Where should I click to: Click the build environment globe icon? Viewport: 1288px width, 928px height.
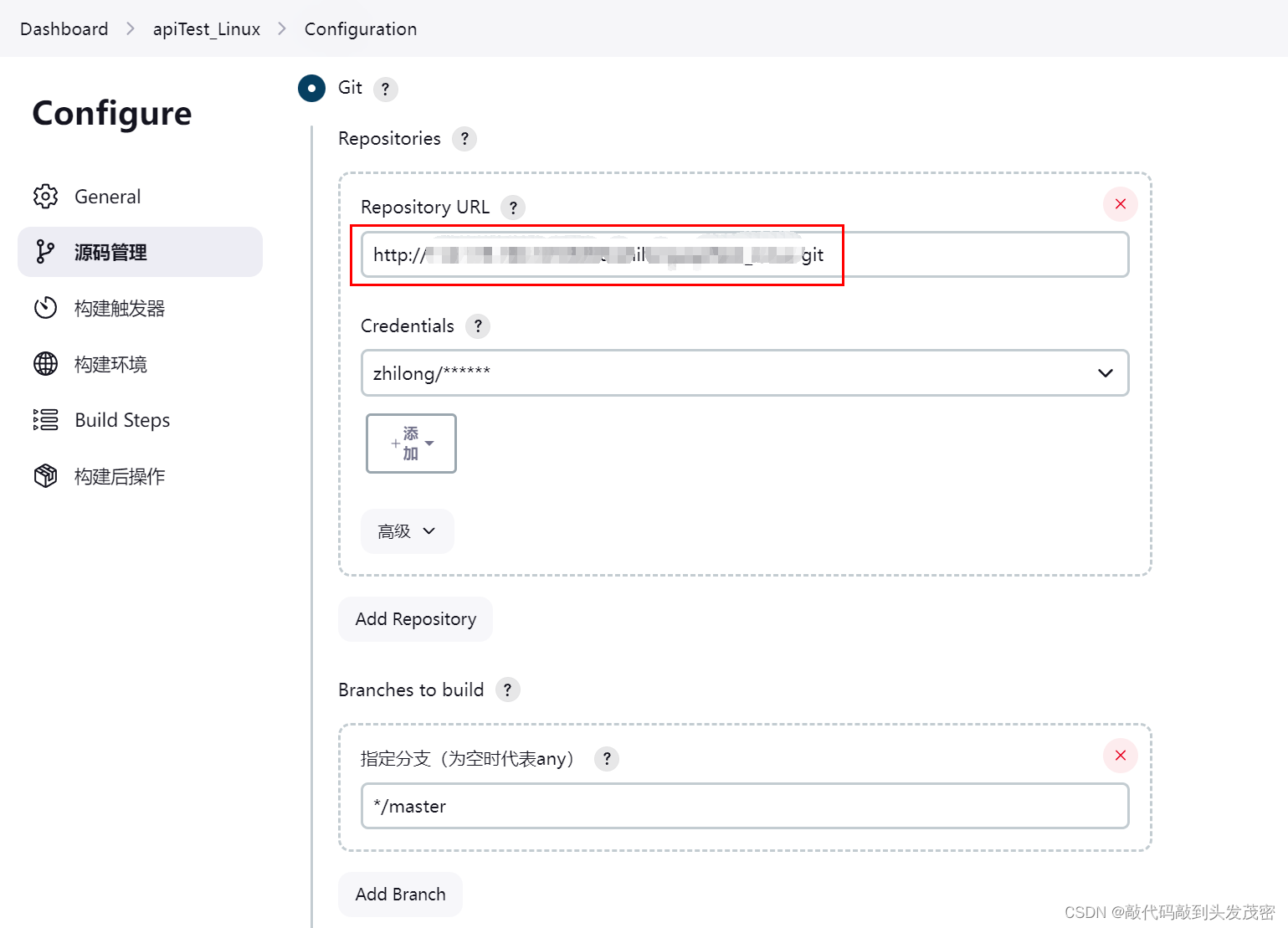pos(45,364)
